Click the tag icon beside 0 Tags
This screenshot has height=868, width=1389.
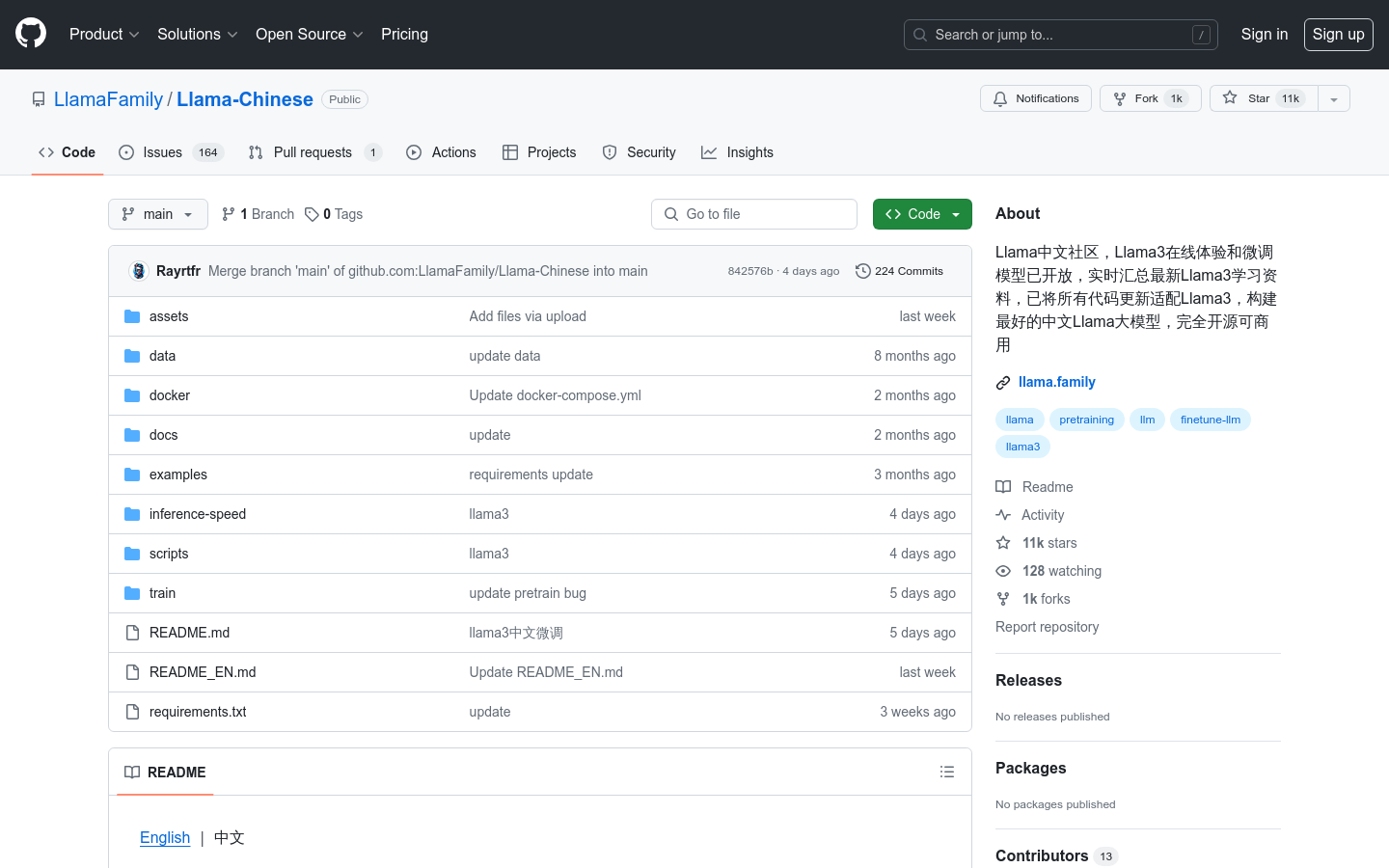coord(312,214)
